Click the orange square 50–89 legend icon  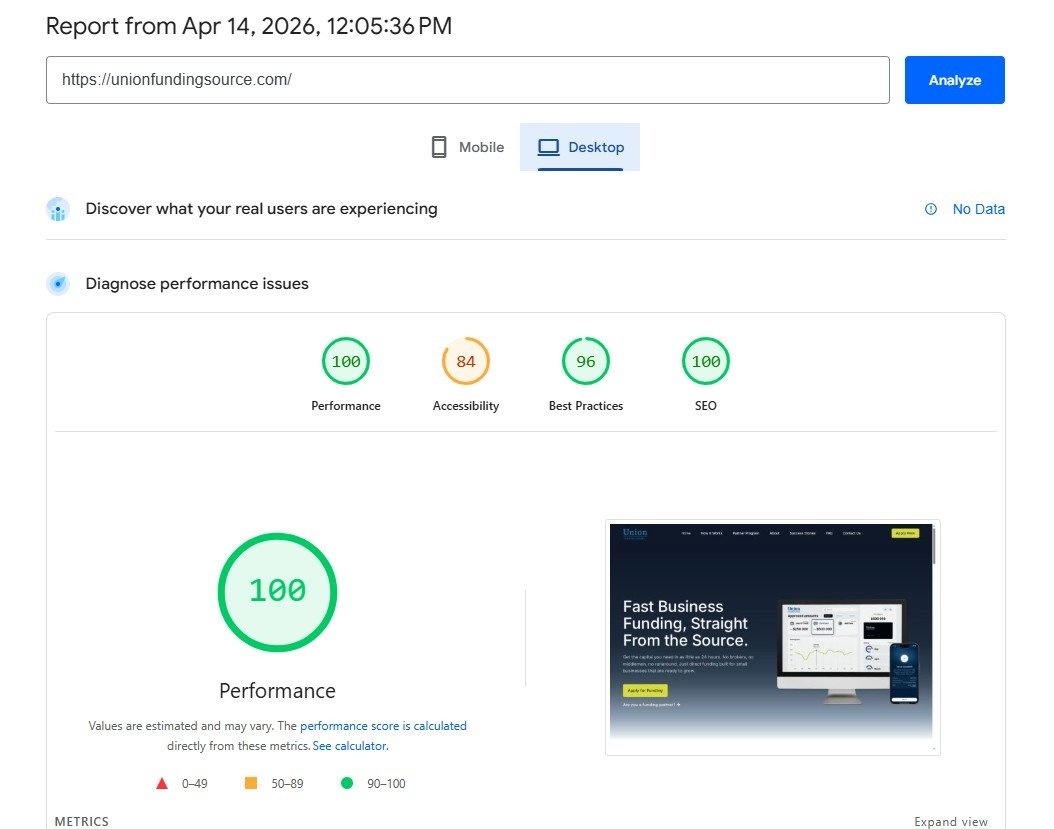(251, 784)
